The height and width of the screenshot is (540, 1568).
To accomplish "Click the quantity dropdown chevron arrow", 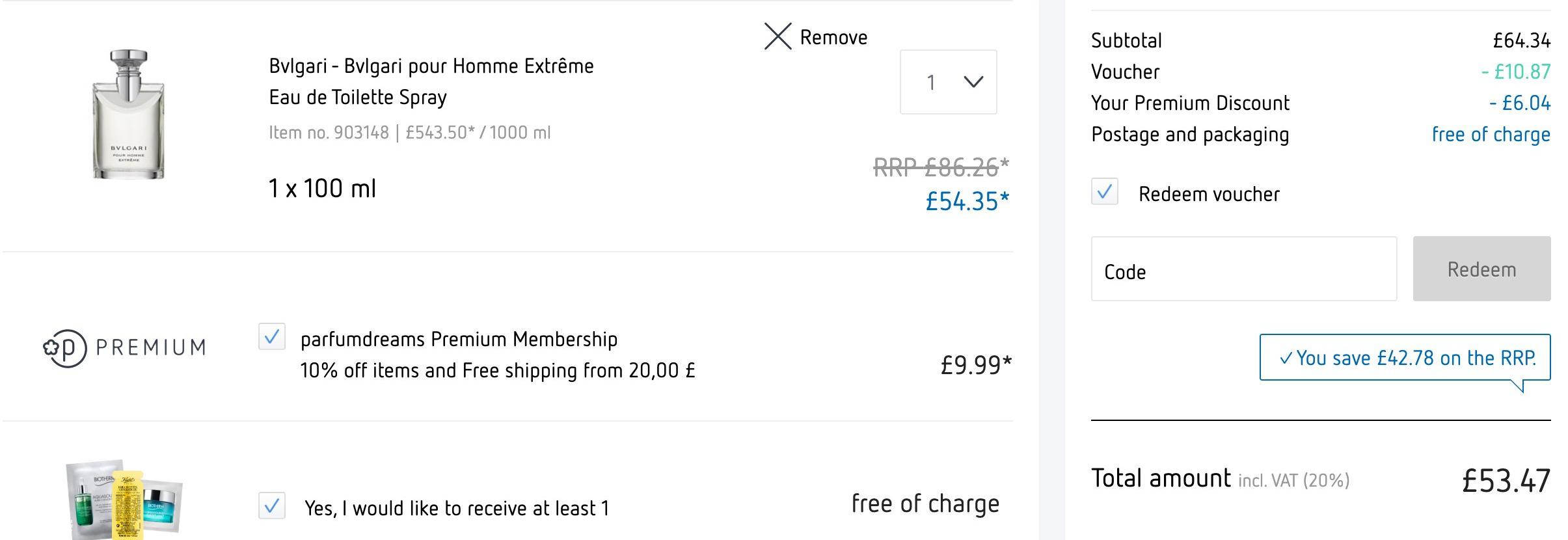I will coord(973,82).
